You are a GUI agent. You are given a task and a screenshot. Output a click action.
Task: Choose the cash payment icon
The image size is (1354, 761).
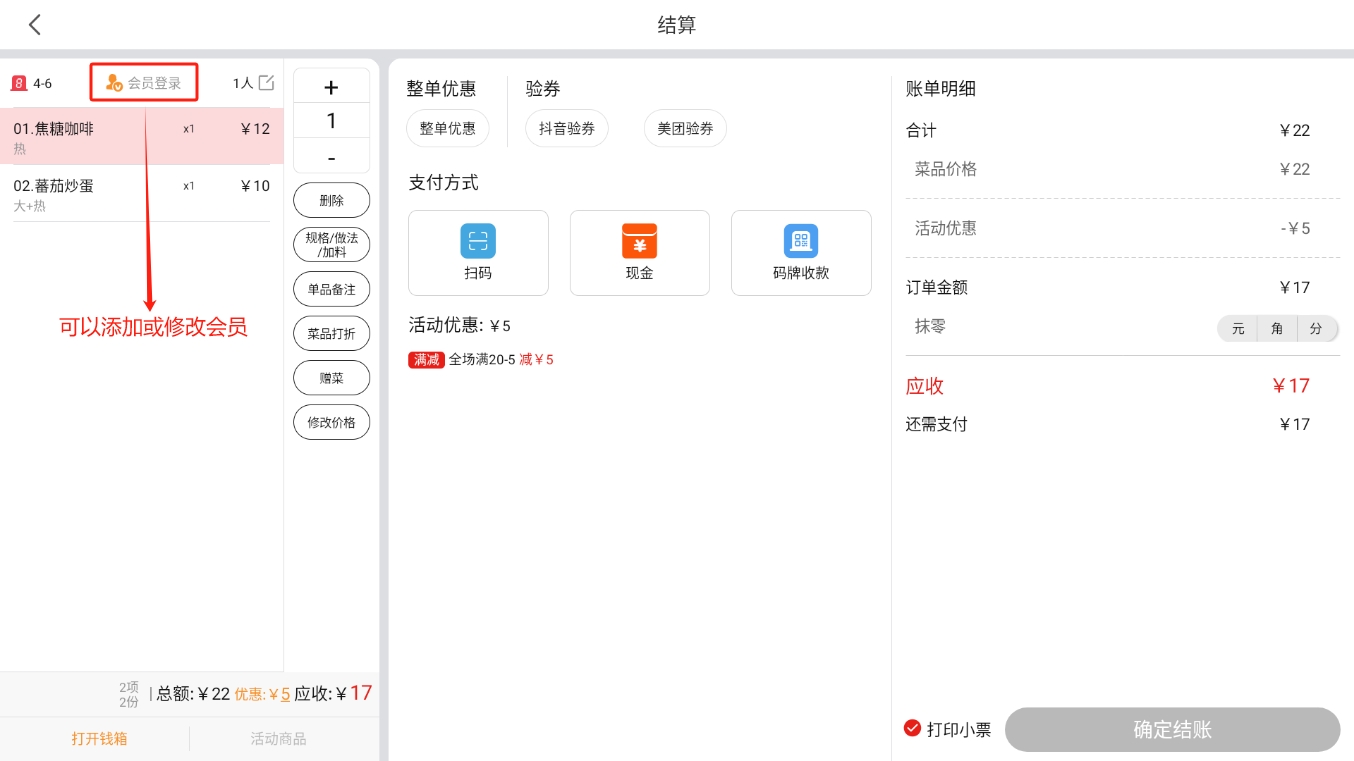coord(639,241)
